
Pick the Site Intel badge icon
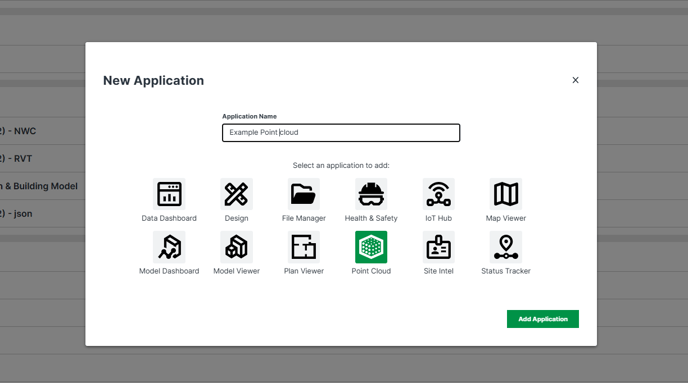pyautogui.click(x=438, y=247)
